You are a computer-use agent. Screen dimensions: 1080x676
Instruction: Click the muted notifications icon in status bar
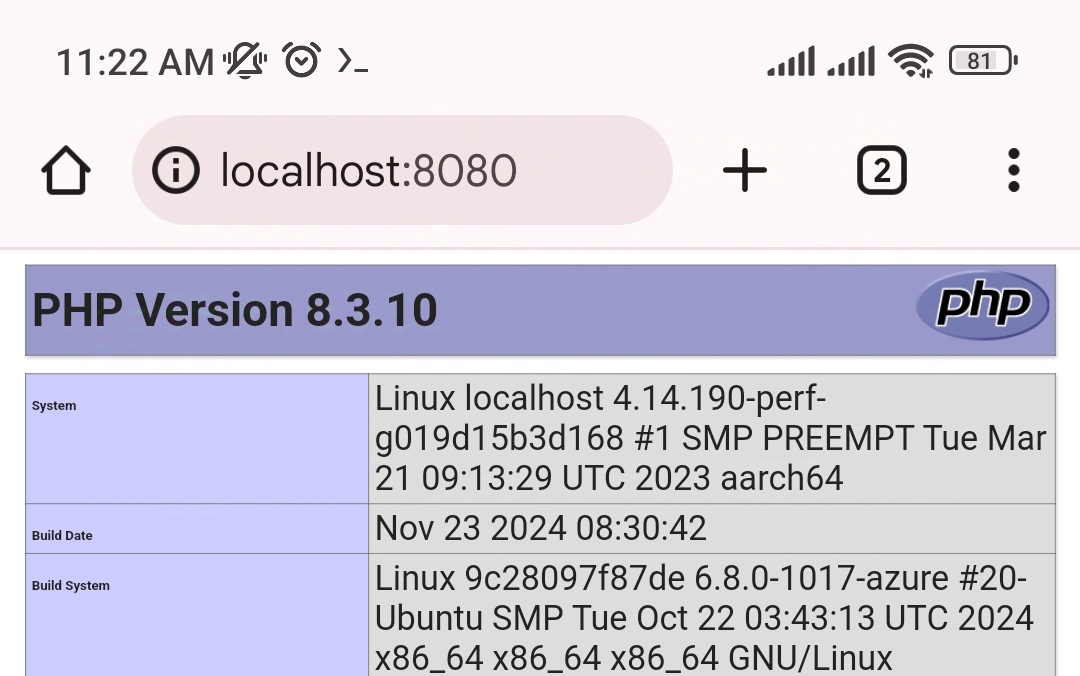point(243,60)
